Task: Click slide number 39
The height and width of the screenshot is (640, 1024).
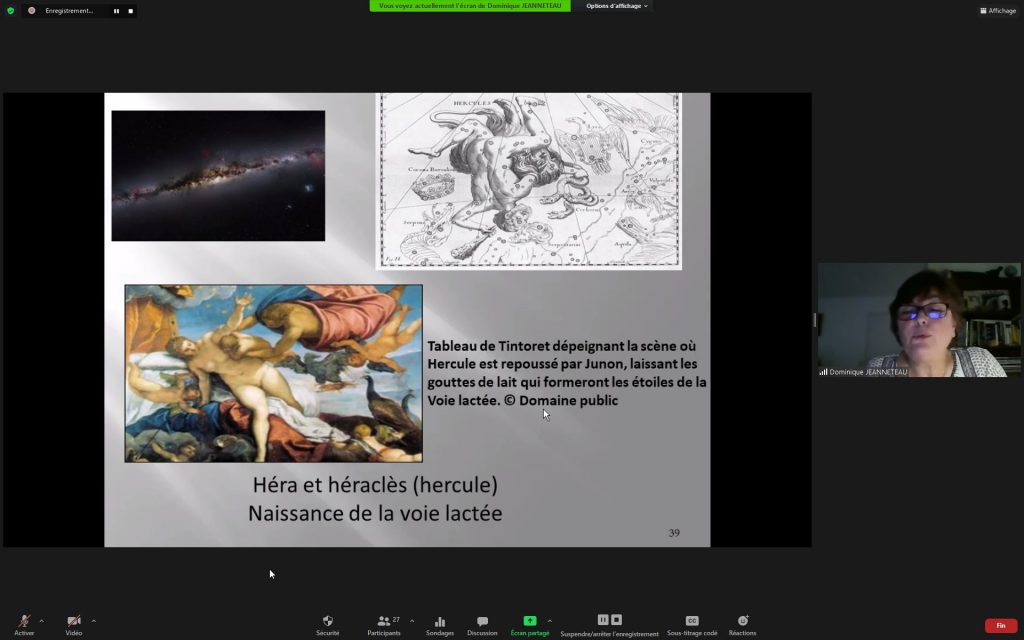Action: tap(674, 533)
